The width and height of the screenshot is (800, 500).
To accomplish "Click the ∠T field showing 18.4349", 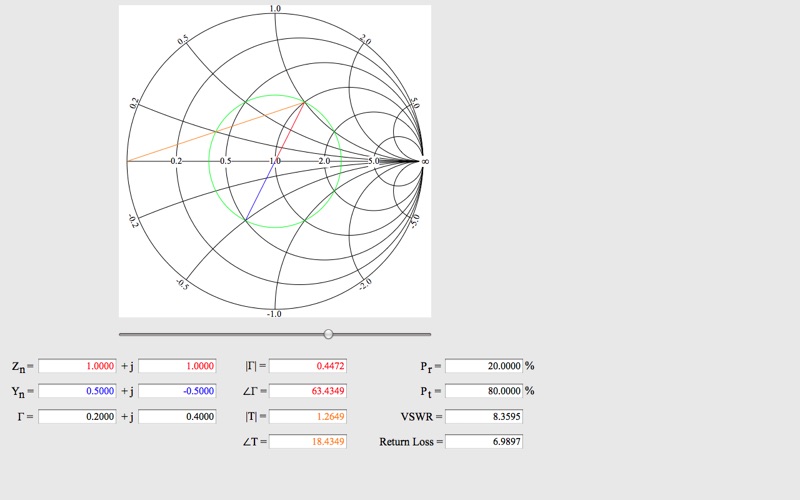I will coord(308,441).
